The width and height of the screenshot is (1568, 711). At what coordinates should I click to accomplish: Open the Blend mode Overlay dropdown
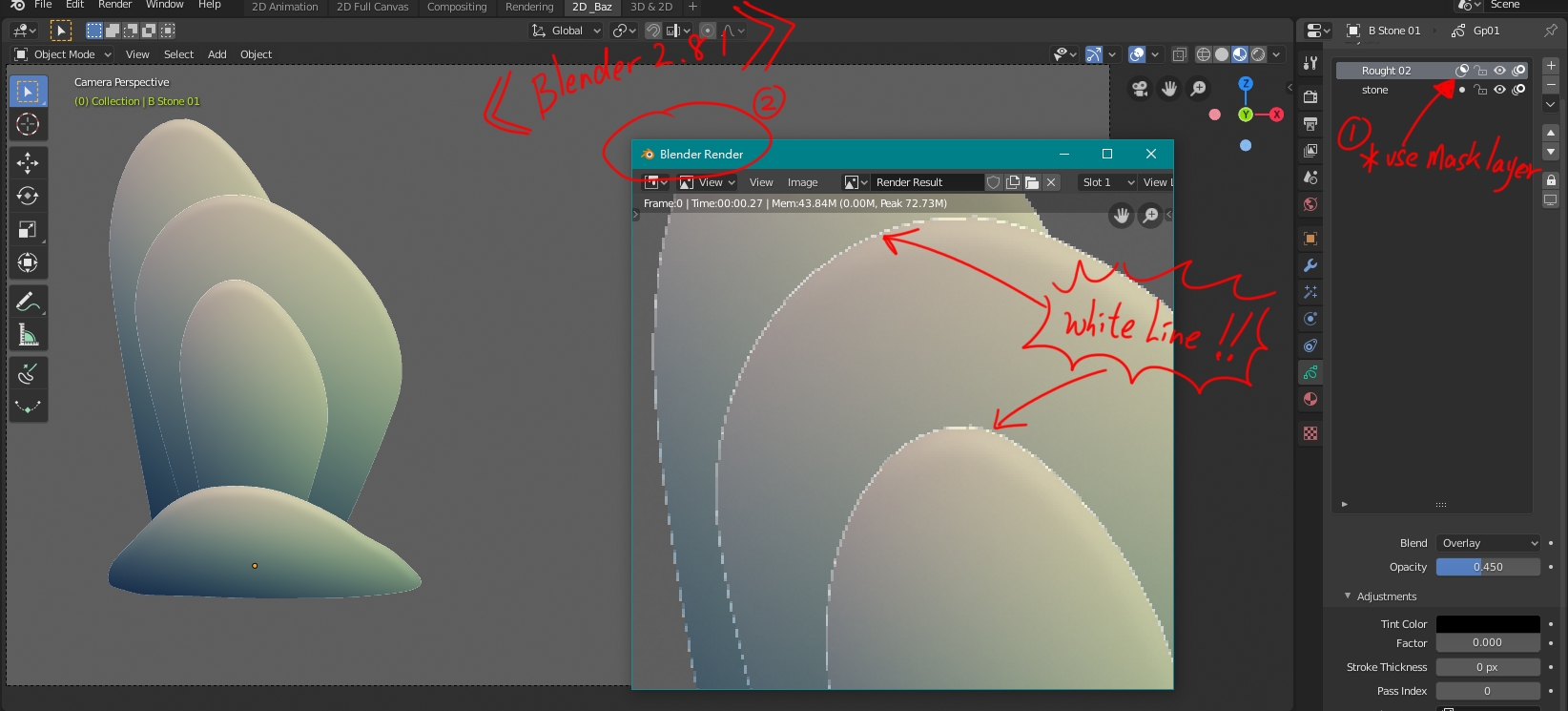click(1488, 543)
